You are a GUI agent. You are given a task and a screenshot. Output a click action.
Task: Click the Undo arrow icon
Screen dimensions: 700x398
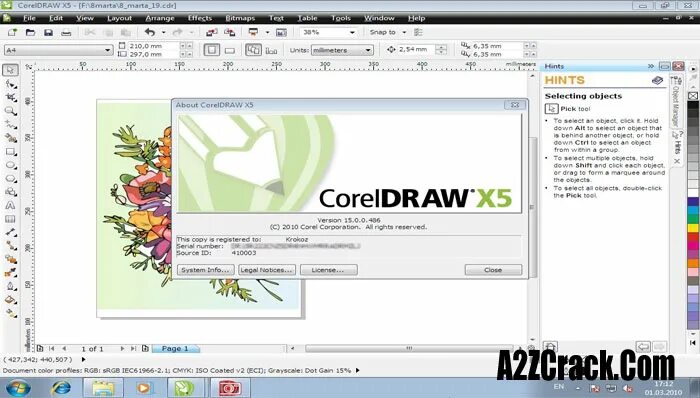tap(150, 33)
